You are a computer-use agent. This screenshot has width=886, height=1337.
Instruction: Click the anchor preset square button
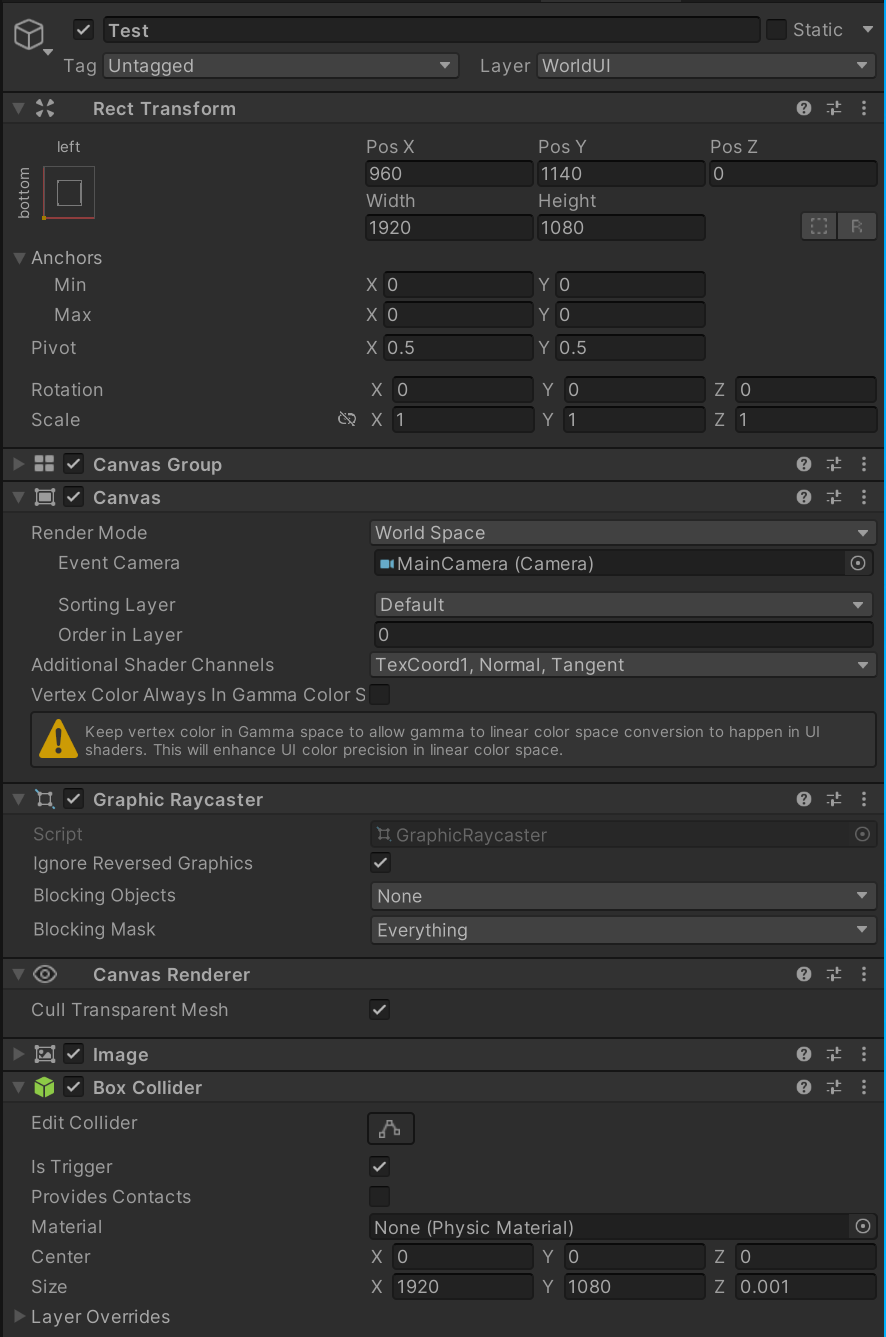68,193
